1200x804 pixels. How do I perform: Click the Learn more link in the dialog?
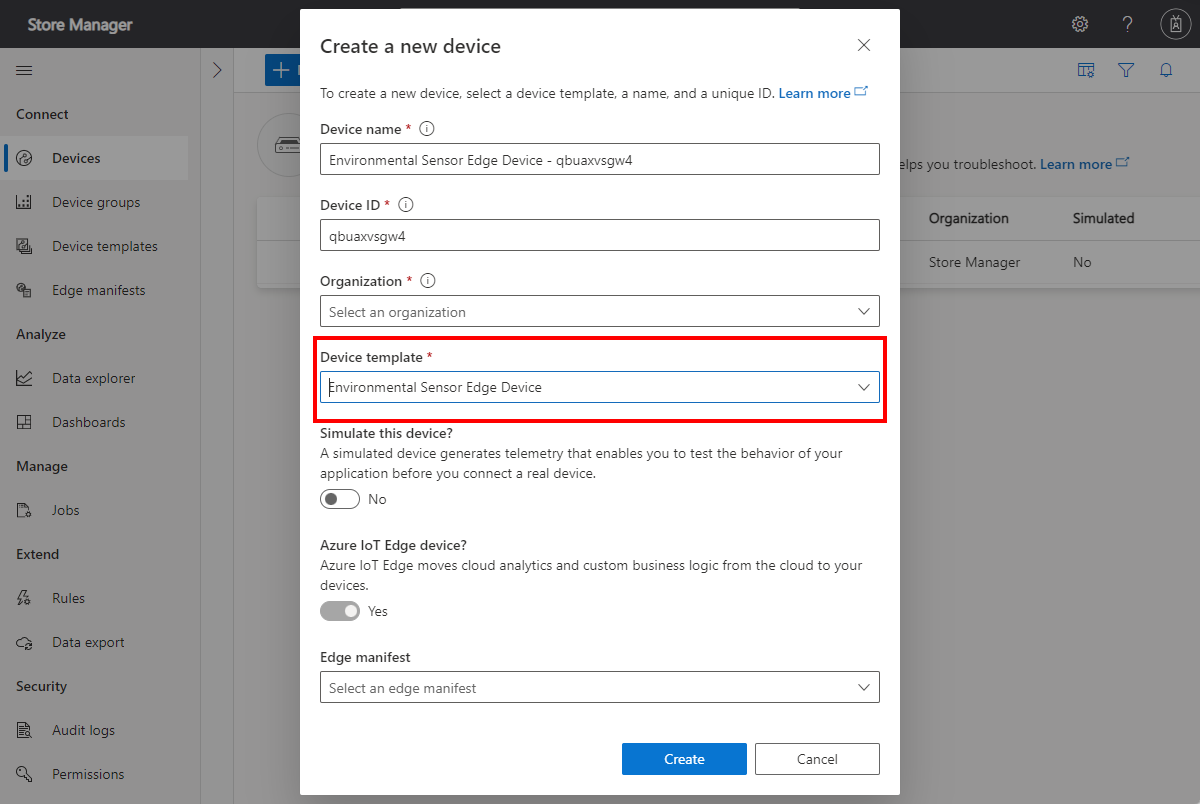(814, 92)
